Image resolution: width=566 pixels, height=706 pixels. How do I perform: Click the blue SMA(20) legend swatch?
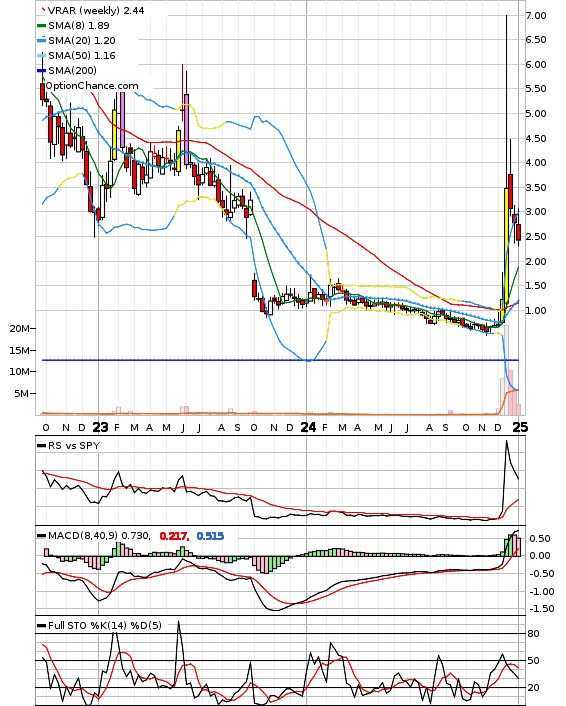coord(41,41)
